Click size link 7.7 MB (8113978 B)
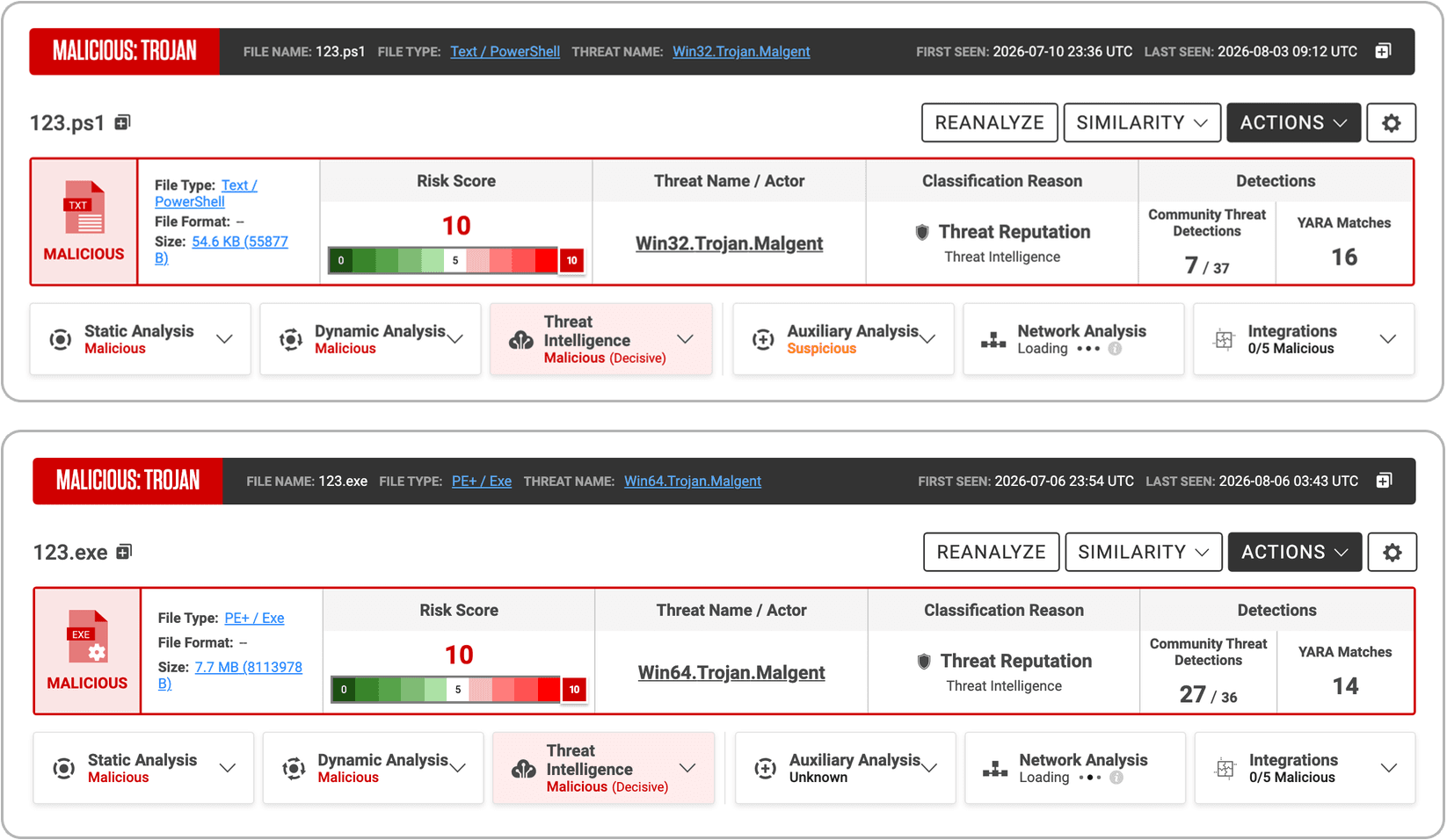Viewport: 1447px width, 840px height. coord(230,675)
